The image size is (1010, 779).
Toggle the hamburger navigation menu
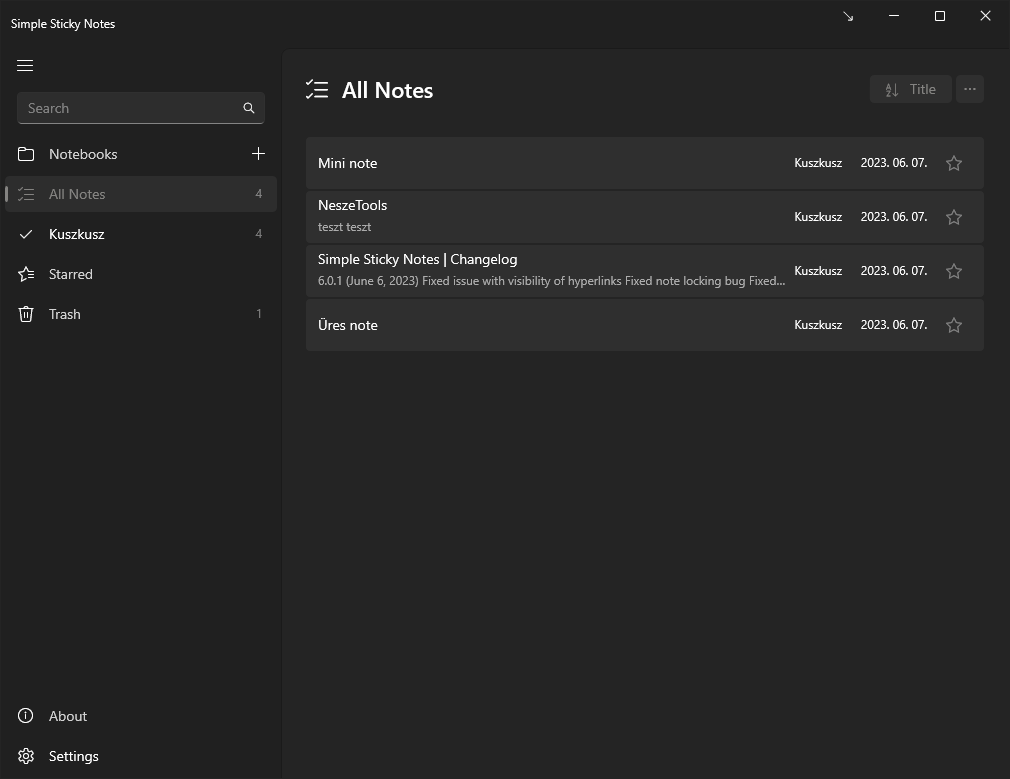(25, 66)
